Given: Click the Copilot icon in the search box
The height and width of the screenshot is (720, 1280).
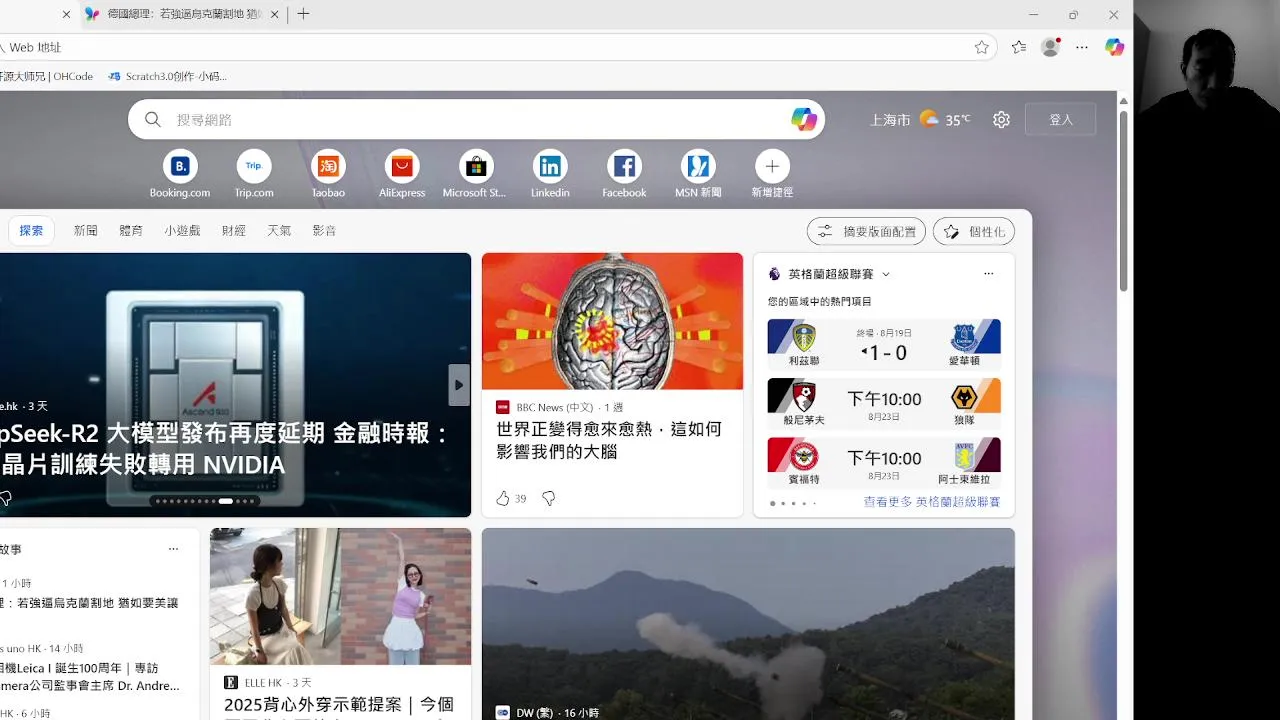Looking at the screenshot, I should coord(804,119).
